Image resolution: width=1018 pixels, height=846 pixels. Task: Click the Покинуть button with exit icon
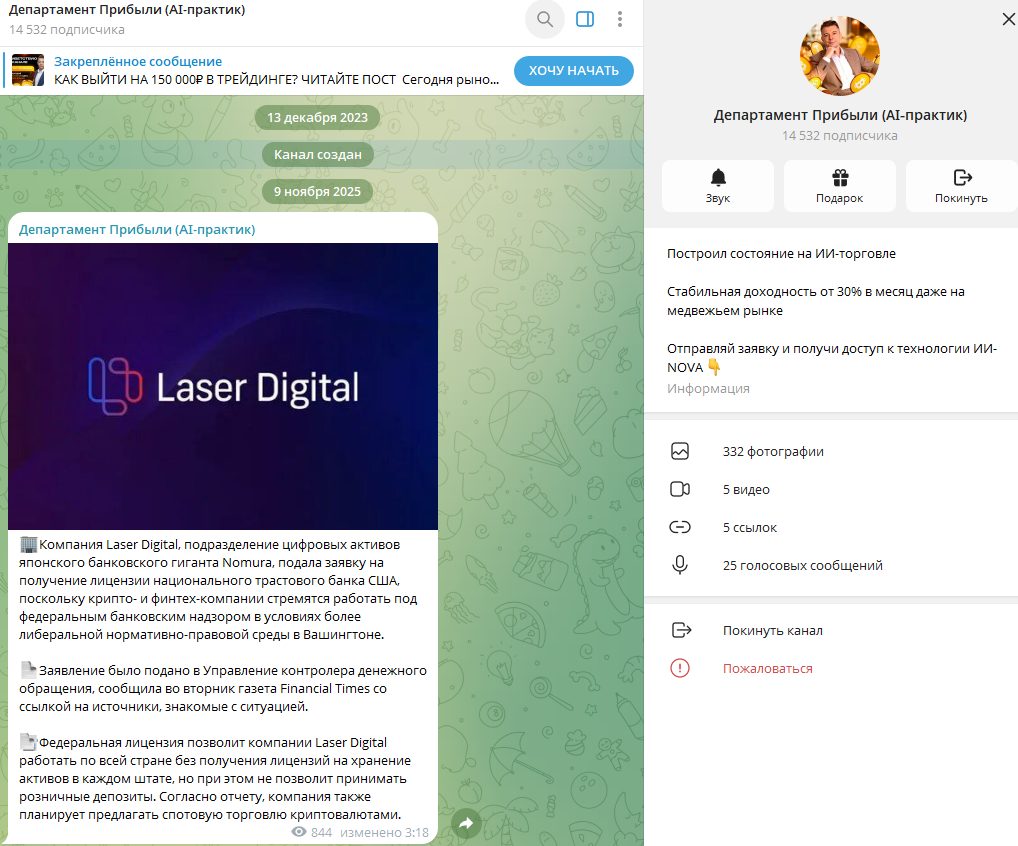pyautogui.click(x=962, y=186)
